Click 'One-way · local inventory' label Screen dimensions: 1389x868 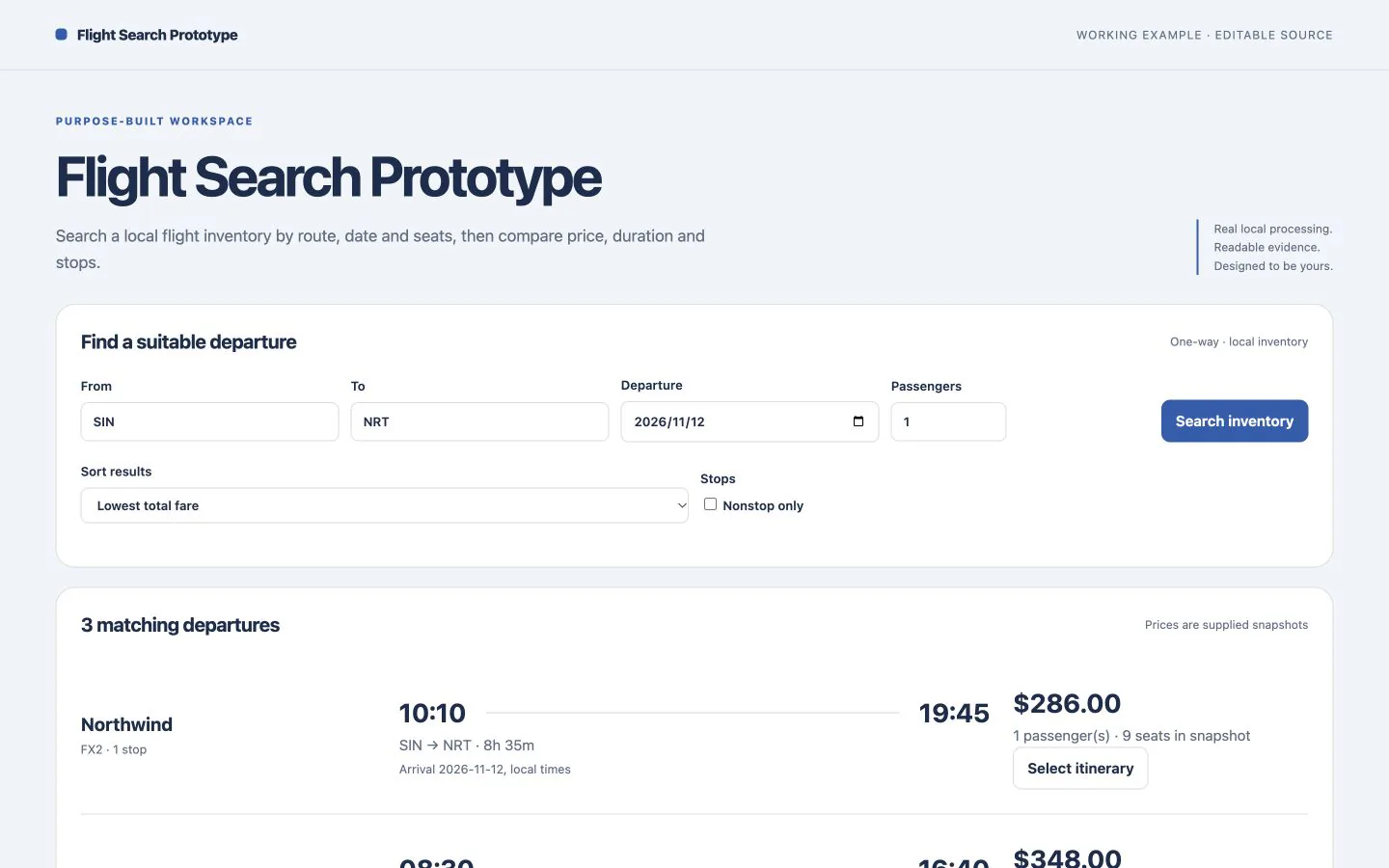(1239, 341)
